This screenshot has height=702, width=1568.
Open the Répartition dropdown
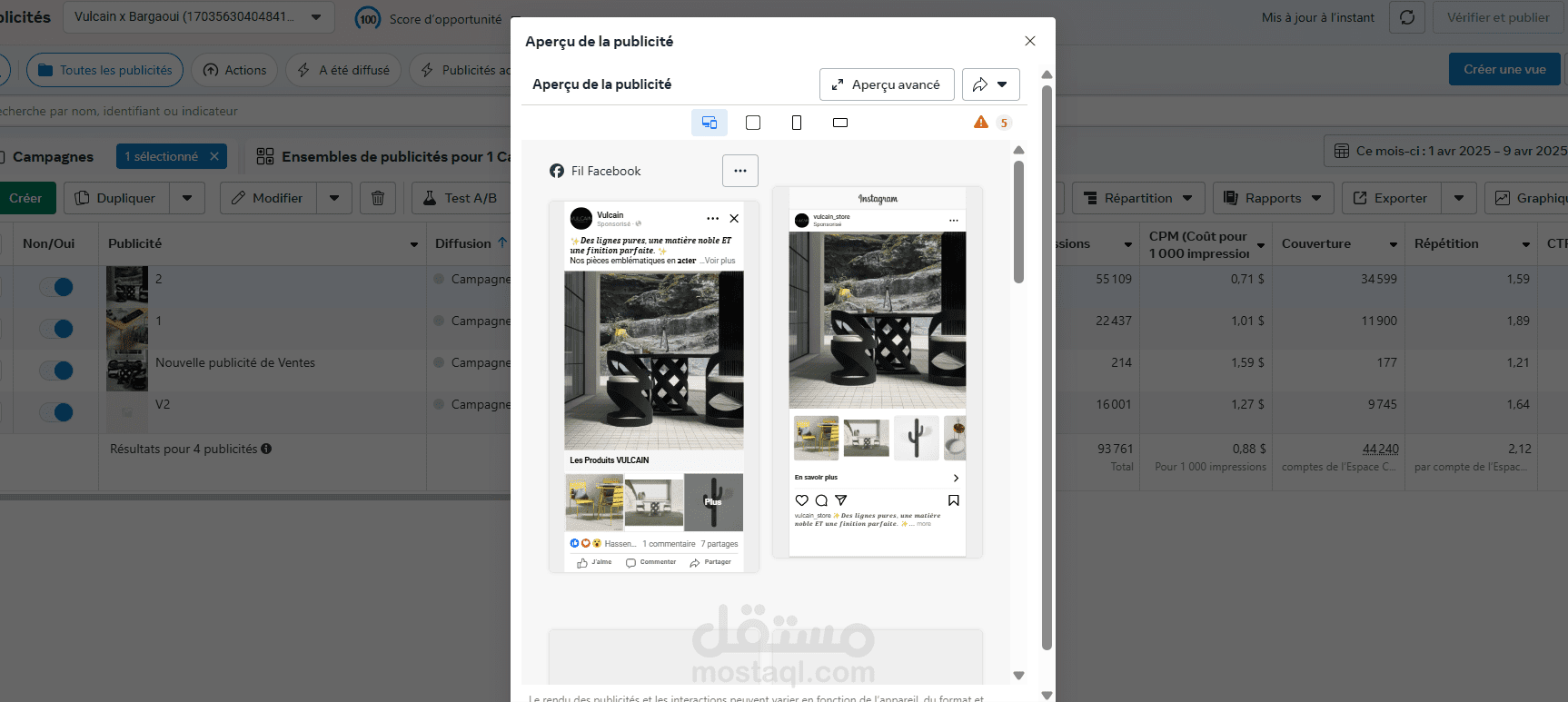click(1138, 198)
